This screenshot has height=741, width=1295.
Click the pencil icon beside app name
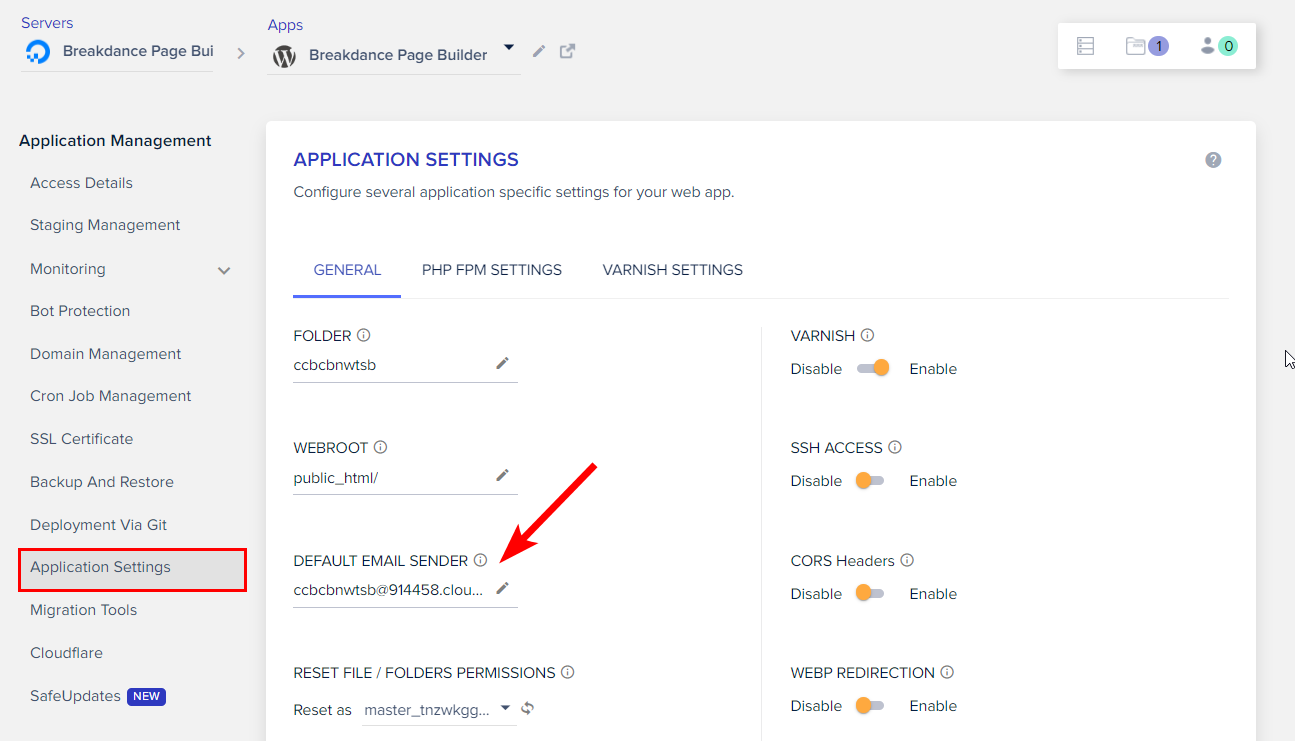539,51
